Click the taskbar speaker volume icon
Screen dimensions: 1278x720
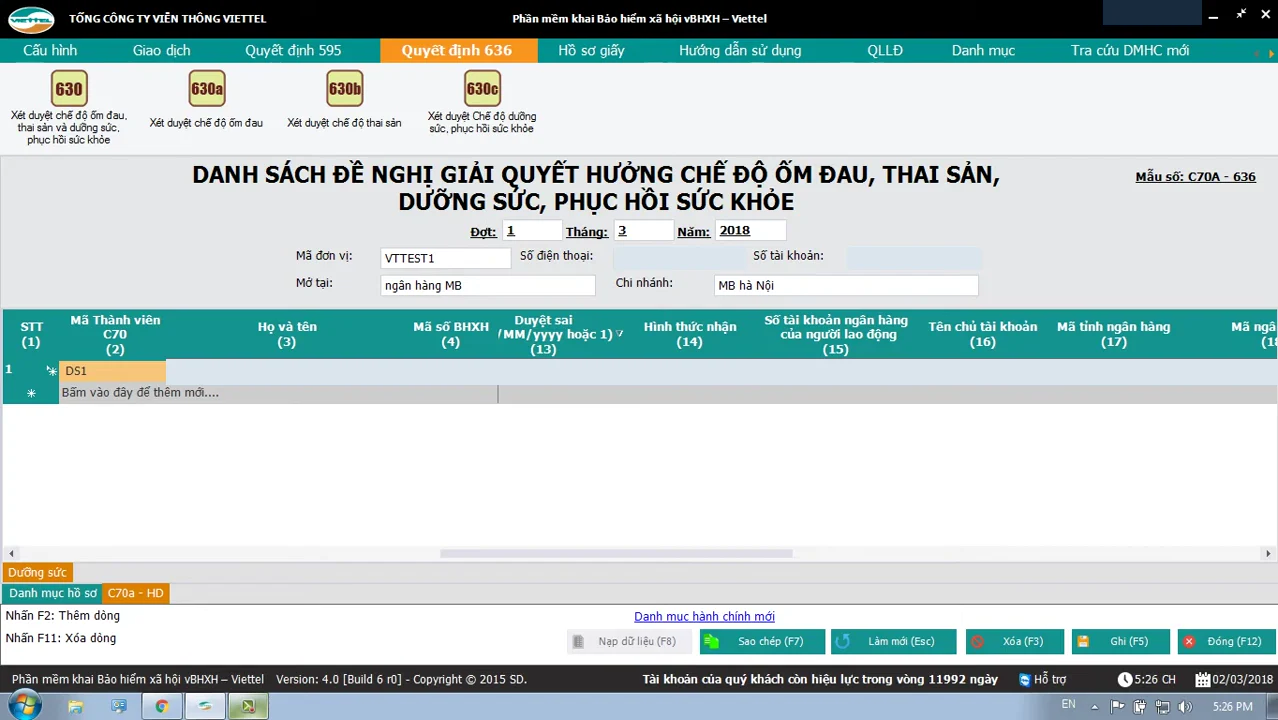point(1186,707)
